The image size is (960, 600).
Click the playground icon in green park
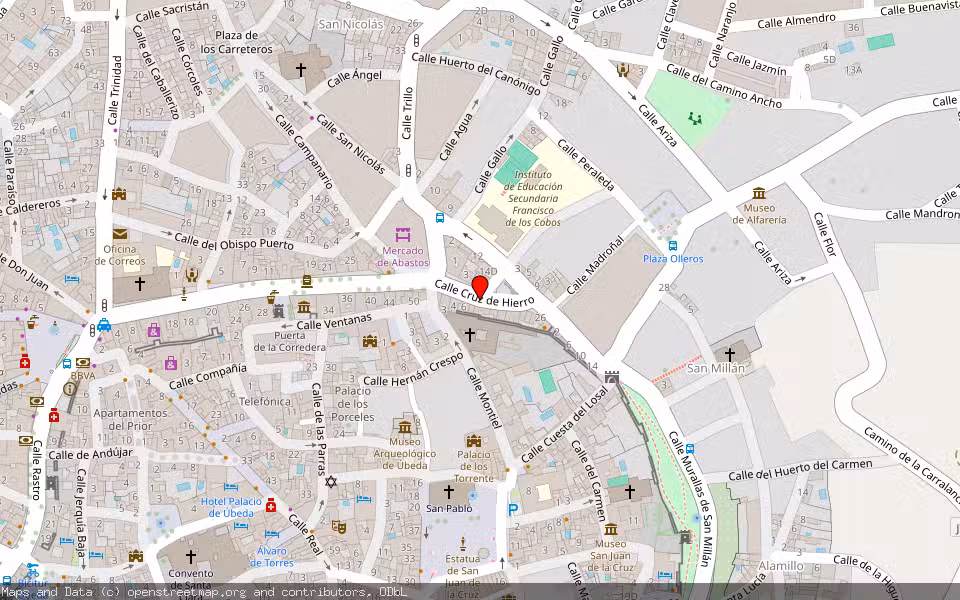[694, 118]
